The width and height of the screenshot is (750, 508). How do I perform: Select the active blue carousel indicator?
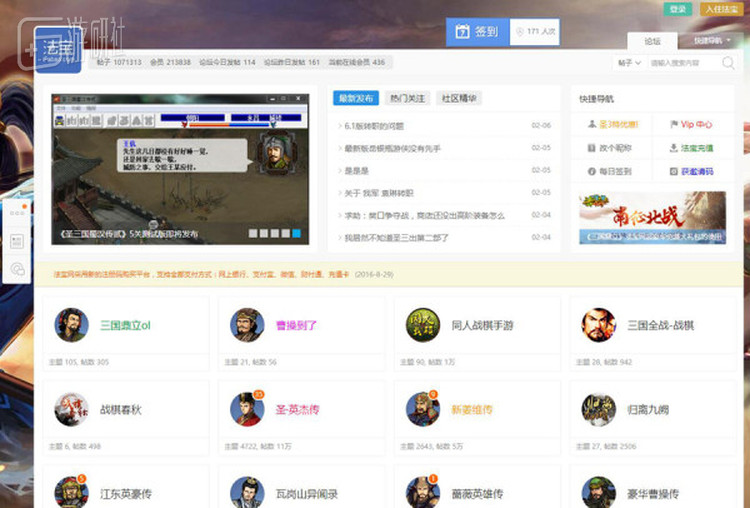click(296, 233)
